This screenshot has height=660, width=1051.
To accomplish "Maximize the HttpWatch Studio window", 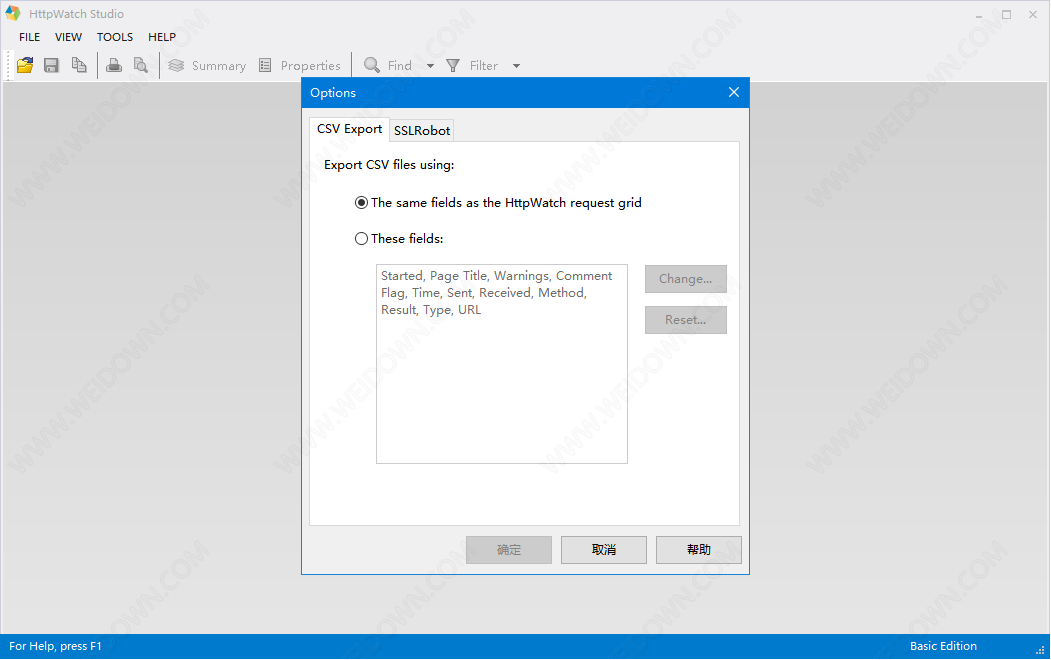I will 1006,14.
